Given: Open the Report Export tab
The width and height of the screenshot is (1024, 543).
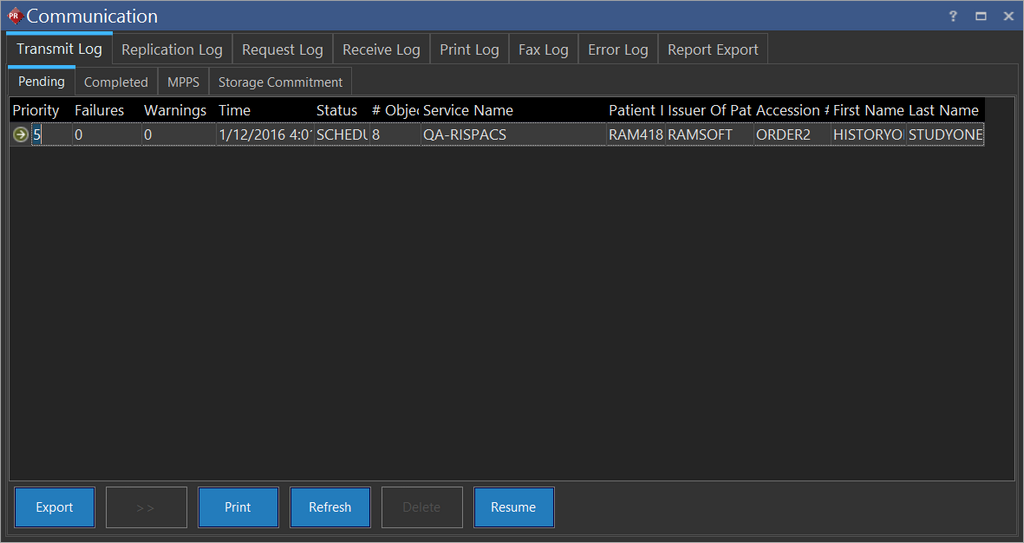Looking at the screenshot, I should tap(713, 50).
